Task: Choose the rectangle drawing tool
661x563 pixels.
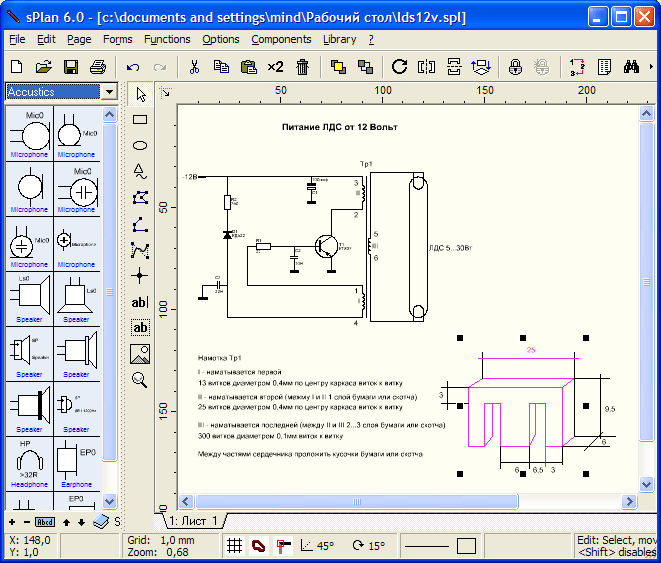Action: (140, 120)
